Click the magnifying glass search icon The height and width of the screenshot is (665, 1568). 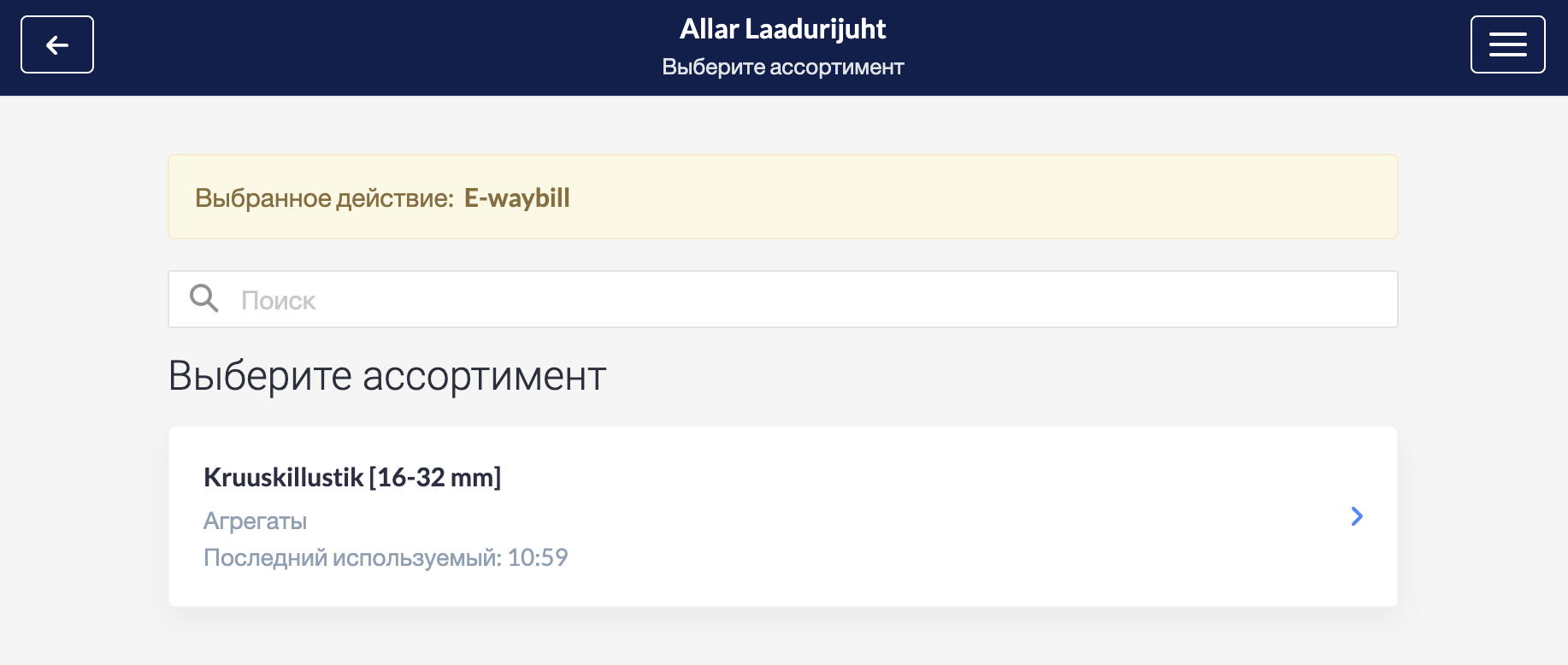[204, 298]
